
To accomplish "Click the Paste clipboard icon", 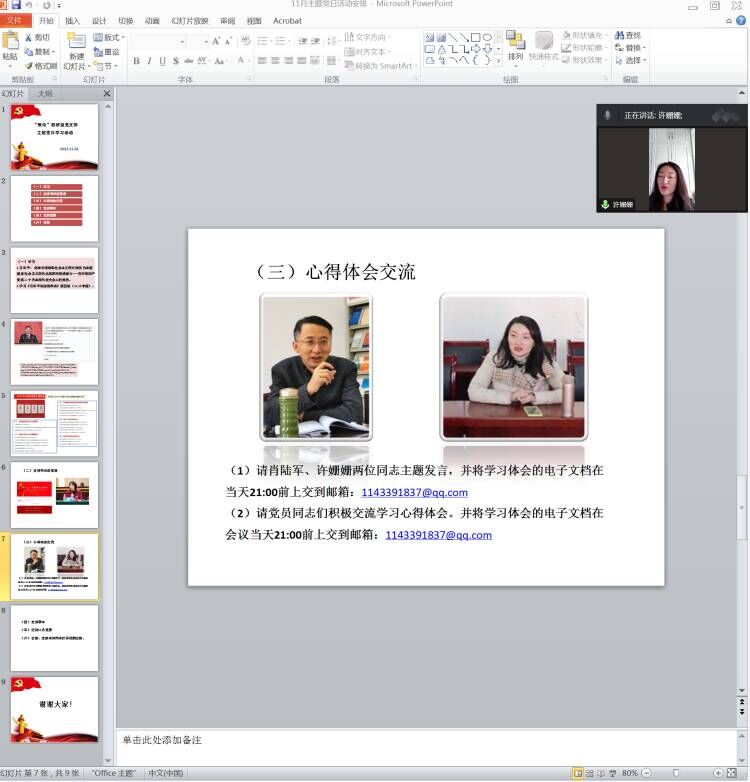I will (10, 46).
